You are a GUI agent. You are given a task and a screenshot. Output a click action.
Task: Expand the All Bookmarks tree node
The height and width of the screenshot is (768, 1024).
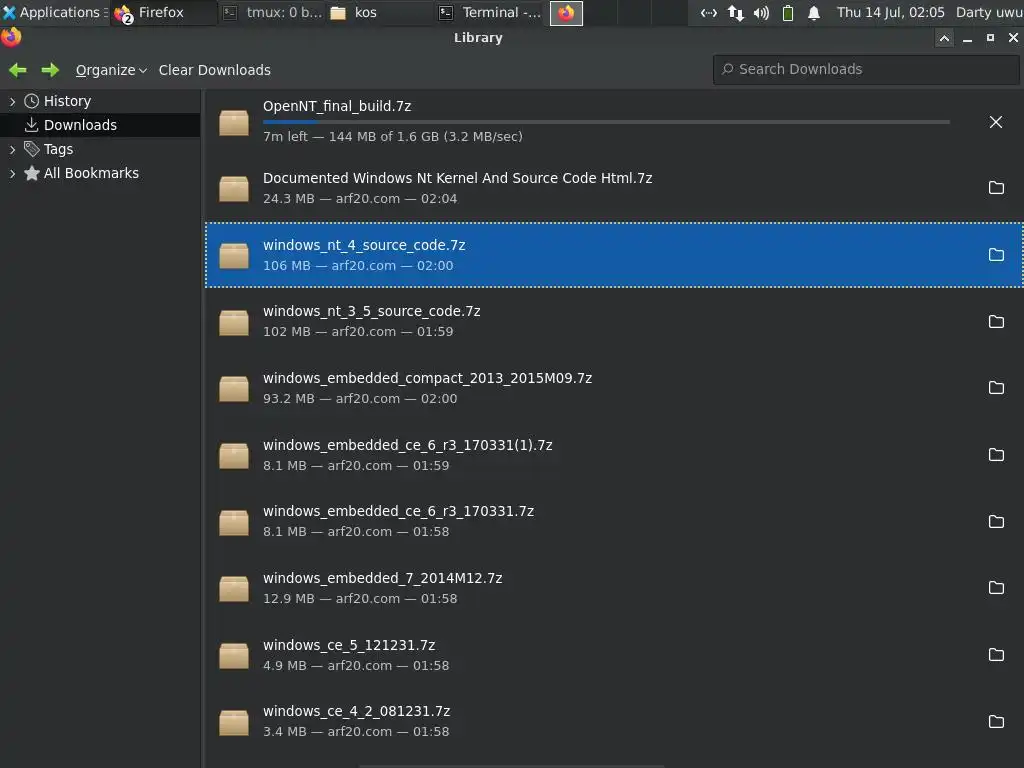click(x=12, y=173)
